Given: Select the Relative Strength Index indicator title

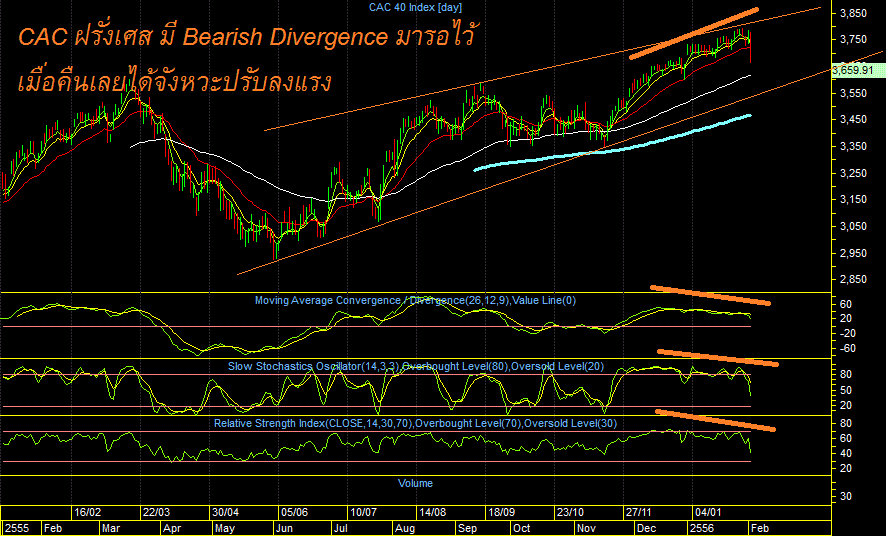Looking at the screenshot, I should click(x=415, y=424).
